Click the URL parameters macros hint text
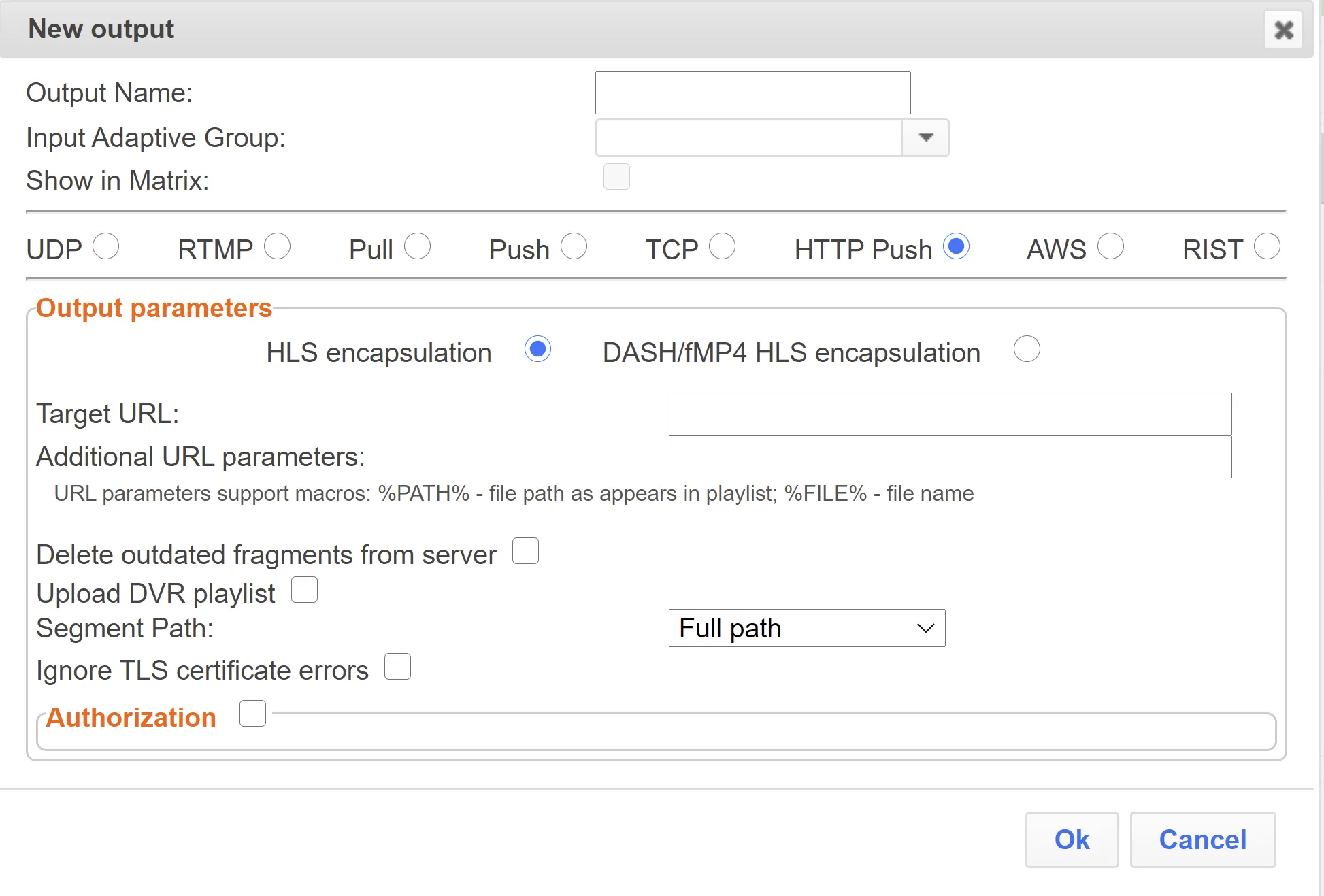 514,493
